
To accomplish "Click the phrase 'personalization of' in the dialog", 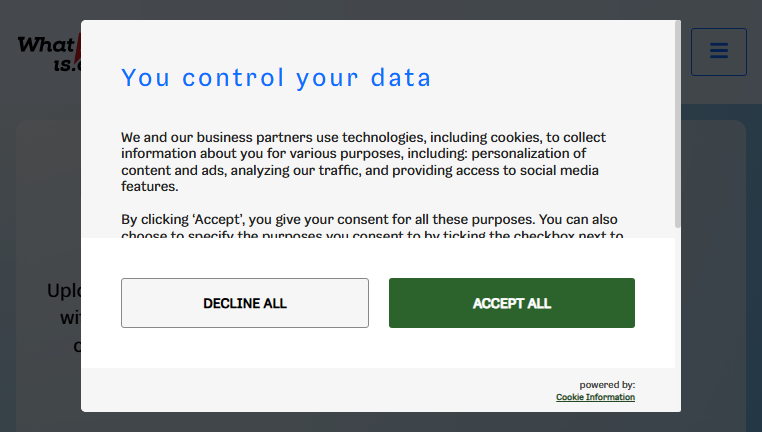I will click(x=529, y=154).
